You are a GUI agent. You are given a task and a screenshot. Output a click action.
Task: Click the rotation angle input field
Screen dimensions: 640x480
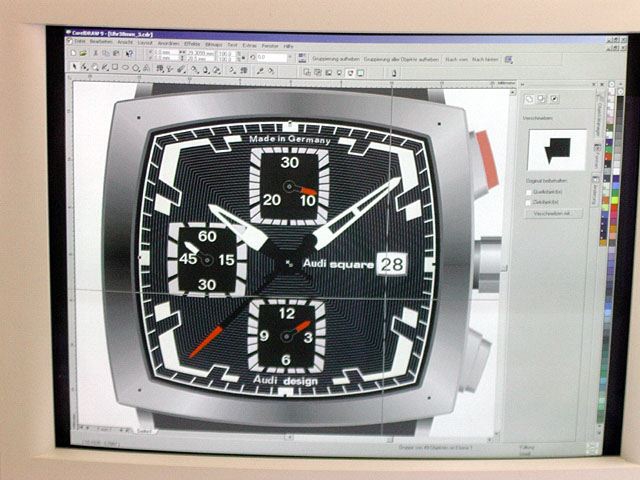tap(271, 57)
